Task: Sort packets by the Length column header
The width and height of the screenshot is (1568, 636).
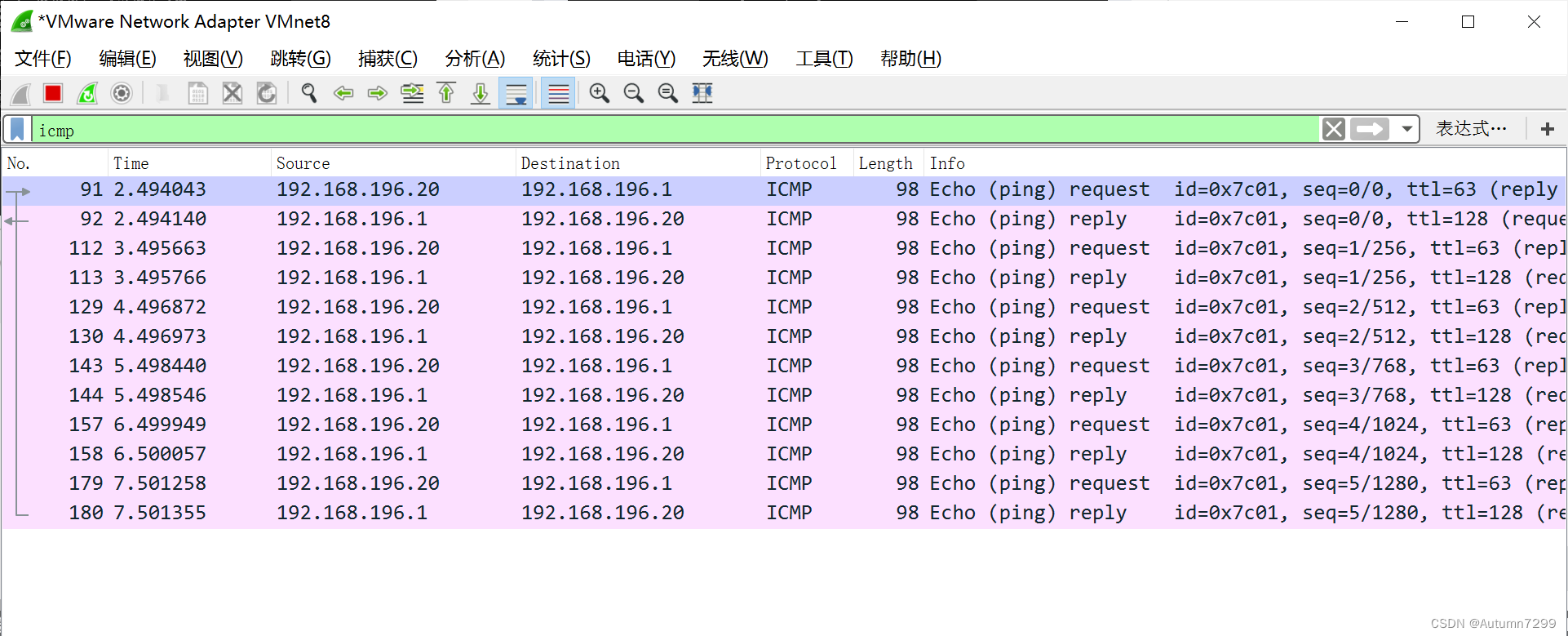Action: 888,163
